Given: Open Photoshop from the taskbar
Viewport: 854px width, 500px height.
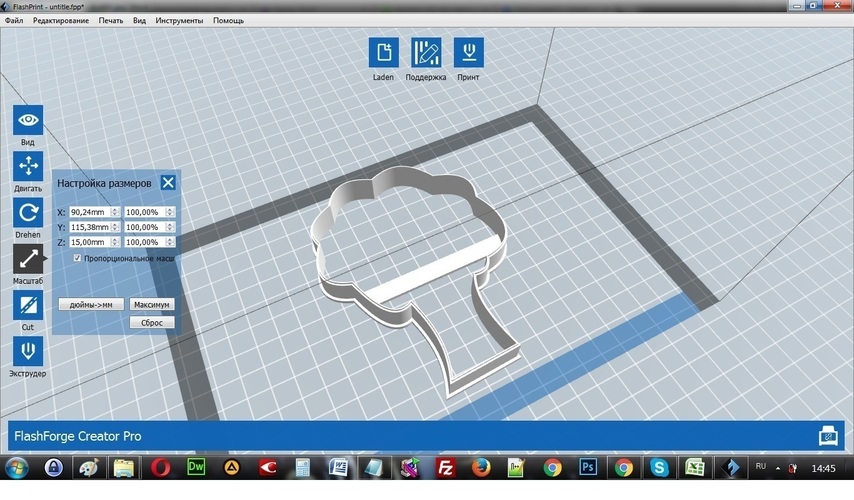Looking at the screenshot, I should 588,467.
